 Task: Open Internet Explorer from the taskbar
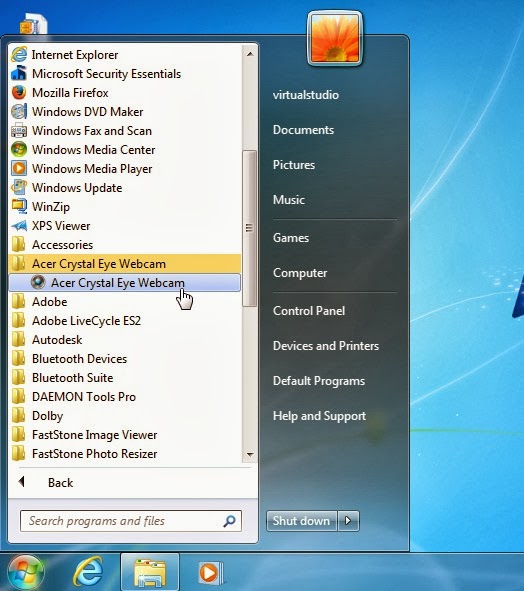tap(88, 572)
